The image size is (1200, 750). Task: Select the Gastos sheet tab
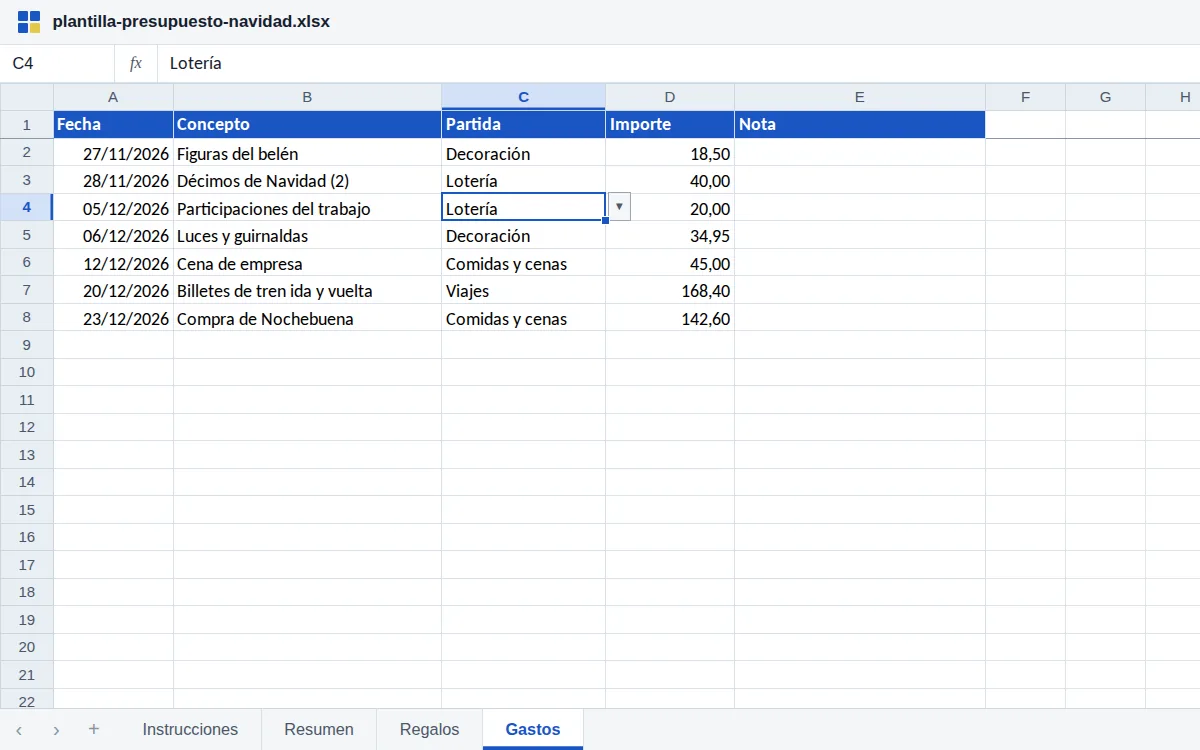tap(533, 729)
